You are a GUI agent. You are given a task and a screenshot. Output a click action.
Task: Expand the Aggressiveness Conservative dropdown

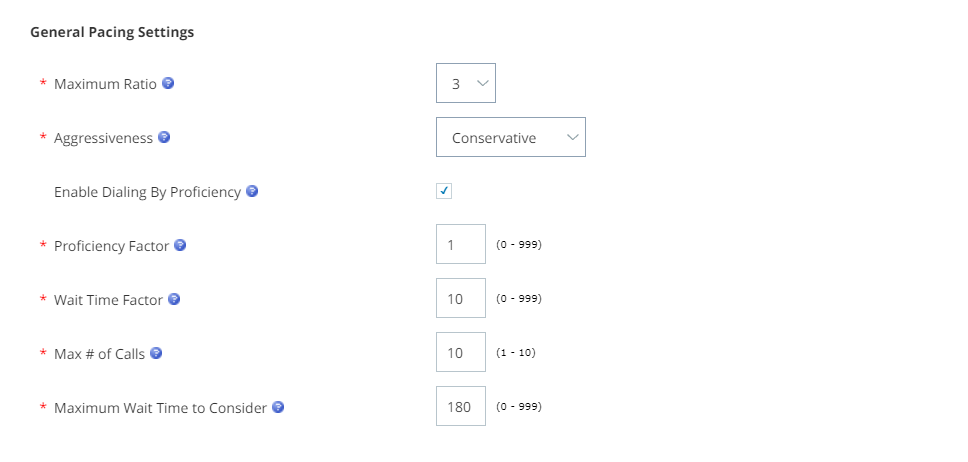tap(511, 137)
